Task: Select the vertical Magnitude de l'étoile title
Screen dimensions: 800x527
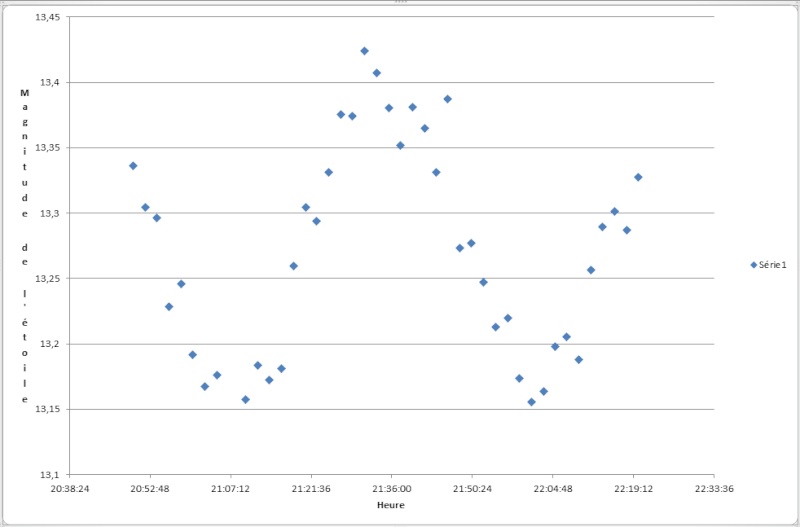Action: point(24,246)
